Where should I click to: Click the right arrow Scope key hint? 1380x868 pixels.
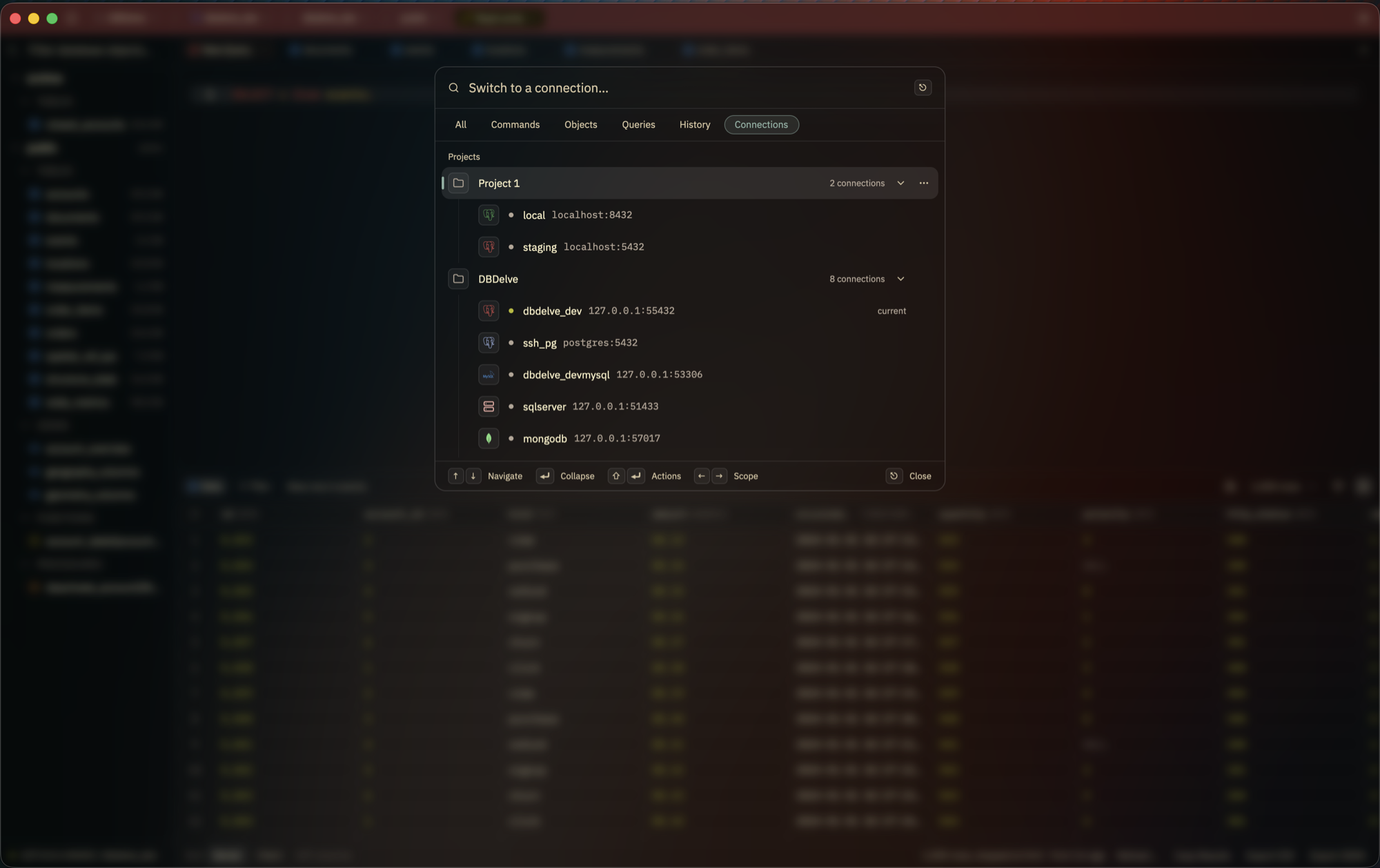(719, 476)
